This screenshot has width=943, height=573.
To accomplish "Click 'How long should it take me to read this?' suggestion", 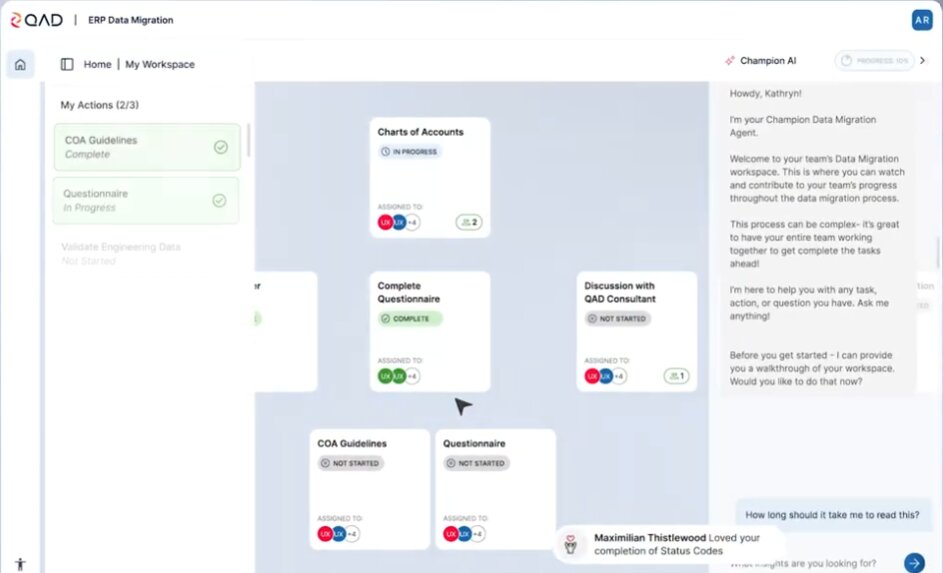I will pos(832,515).
